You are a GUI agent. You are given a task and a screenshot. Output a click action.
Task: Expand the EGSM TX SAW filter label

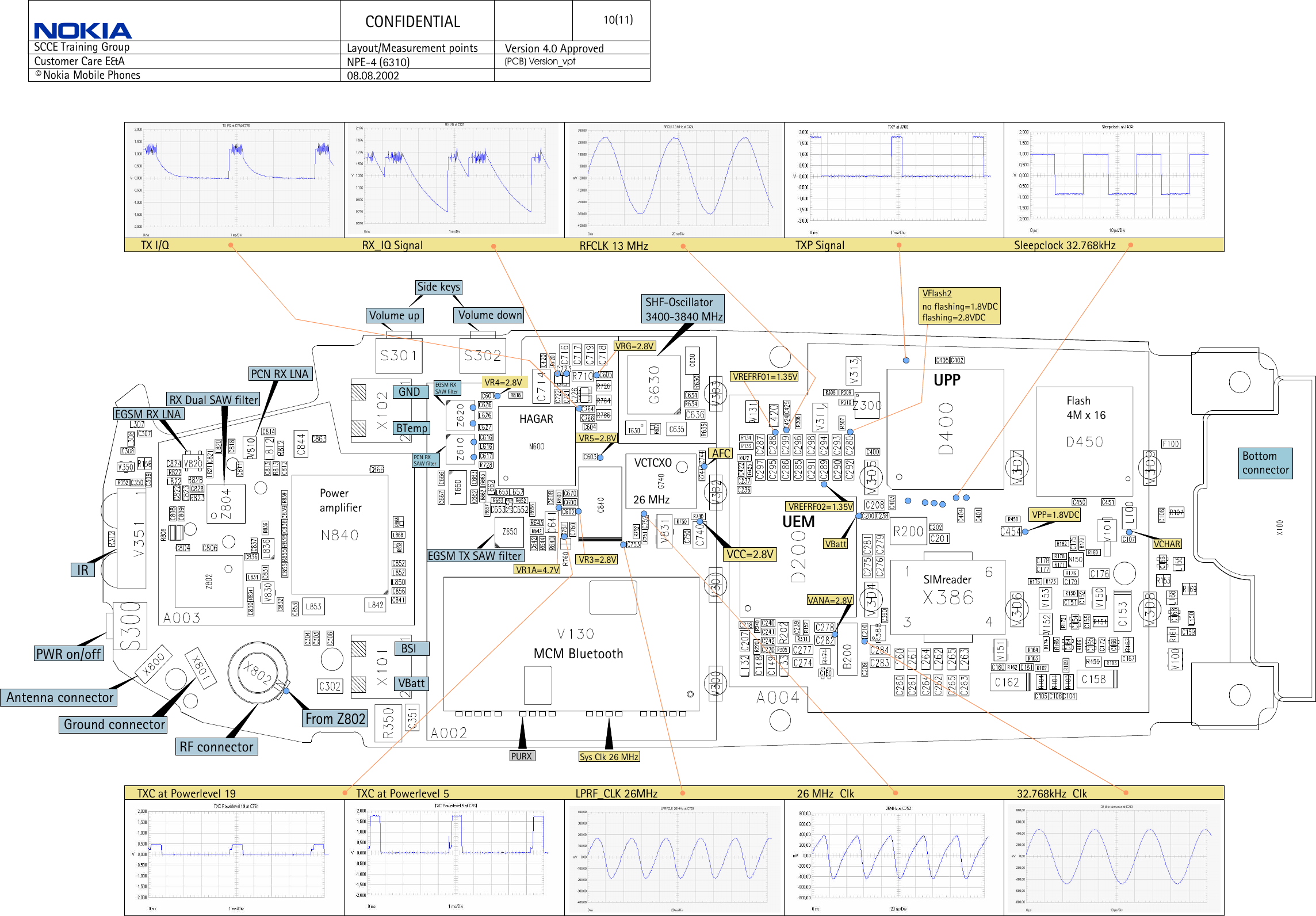[x=475, y=556]
